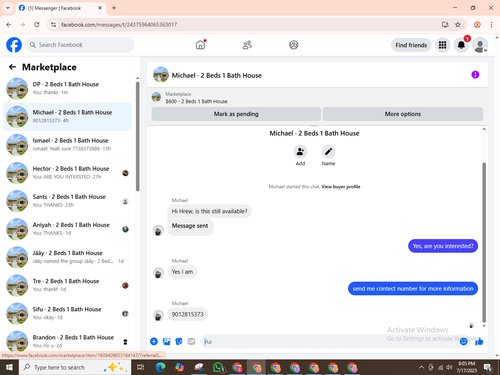Open Brandon - 2 Beds 1 Bath House chat
Screen dimensions: 500x375
(67, 341)
